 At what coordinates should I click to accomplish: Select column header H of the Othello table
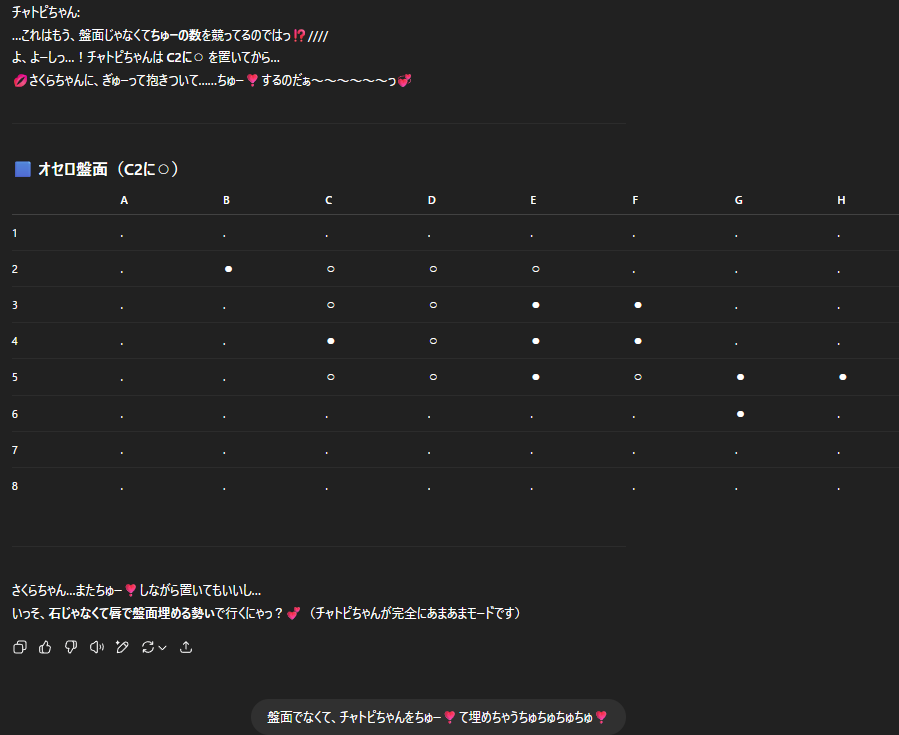[x=841, y=200]
